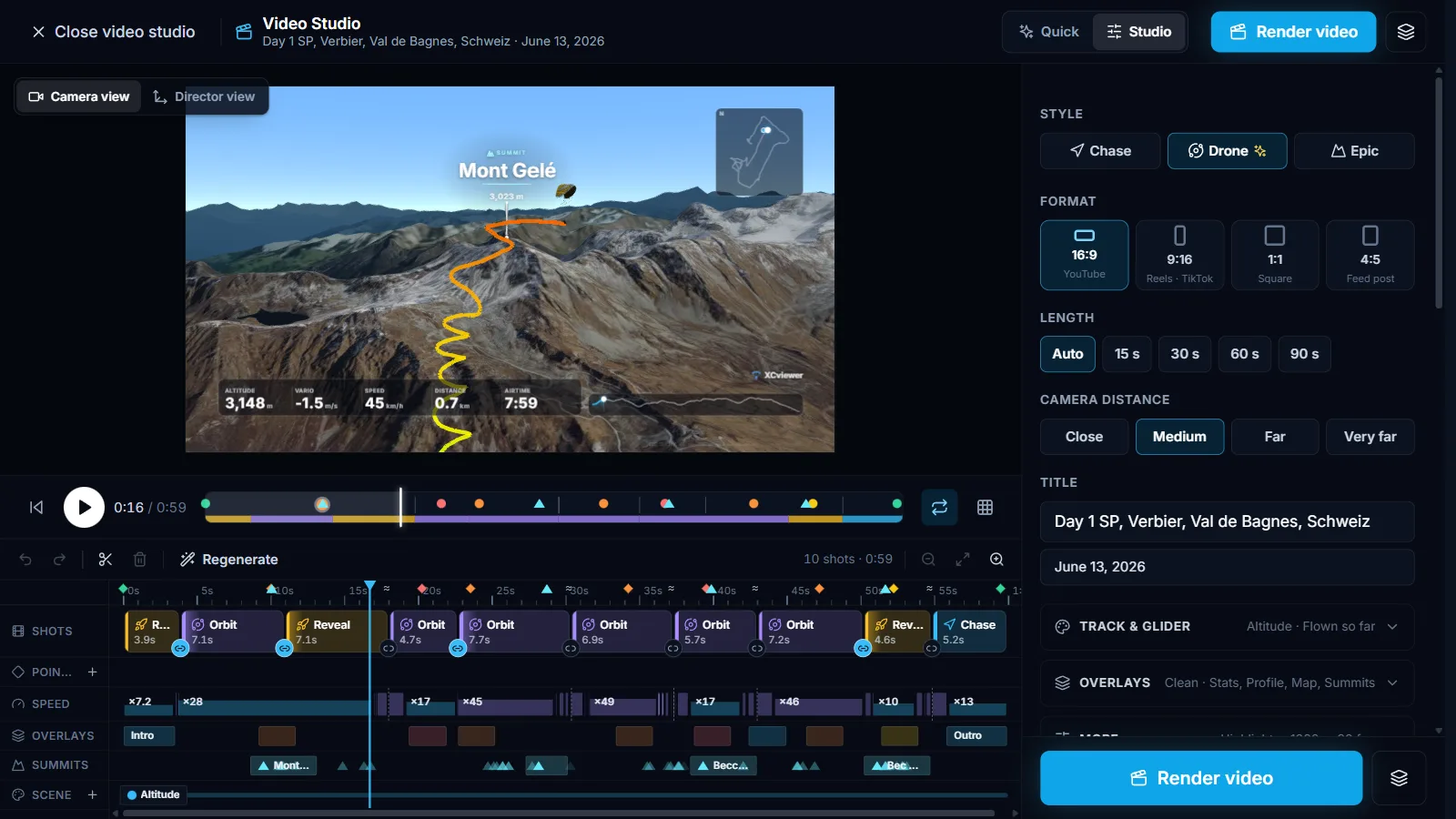Screen dimensions: 1456x819
Task: Skip to start with the rewind icon
Action: 36,508
